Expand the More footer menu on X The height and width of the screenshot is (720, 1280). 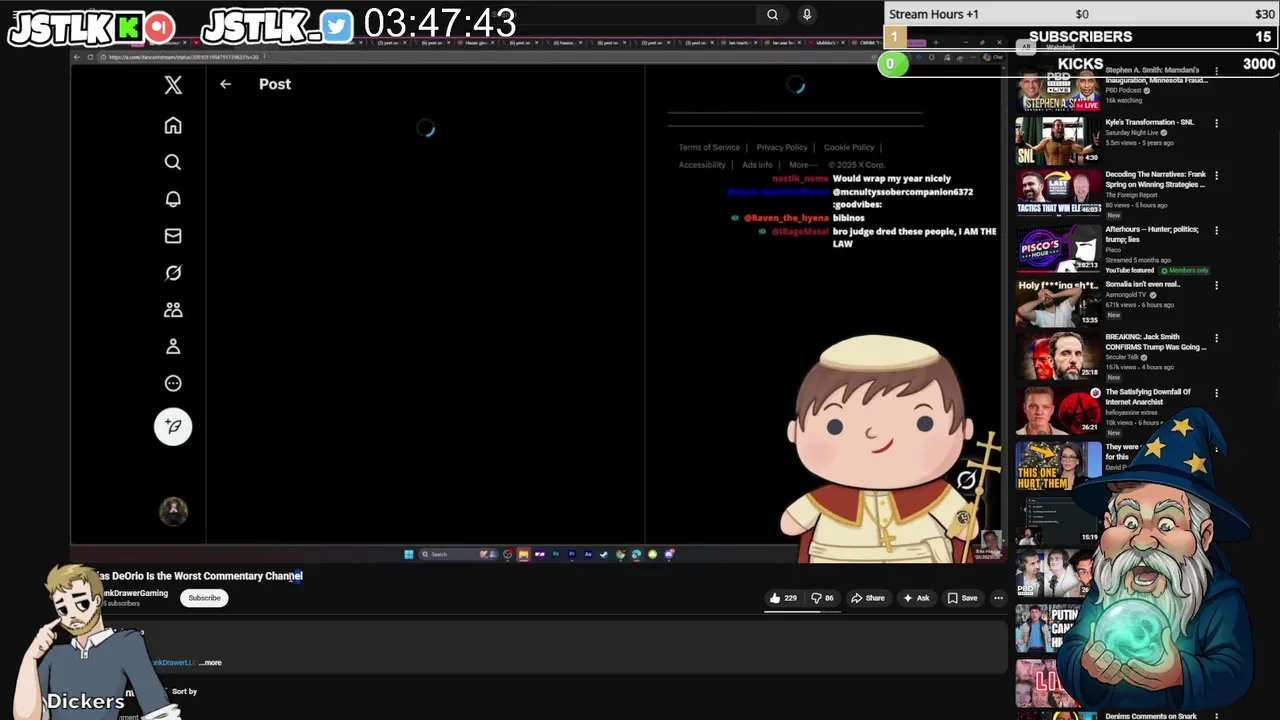pyautogui.click(x=802, y=165)
